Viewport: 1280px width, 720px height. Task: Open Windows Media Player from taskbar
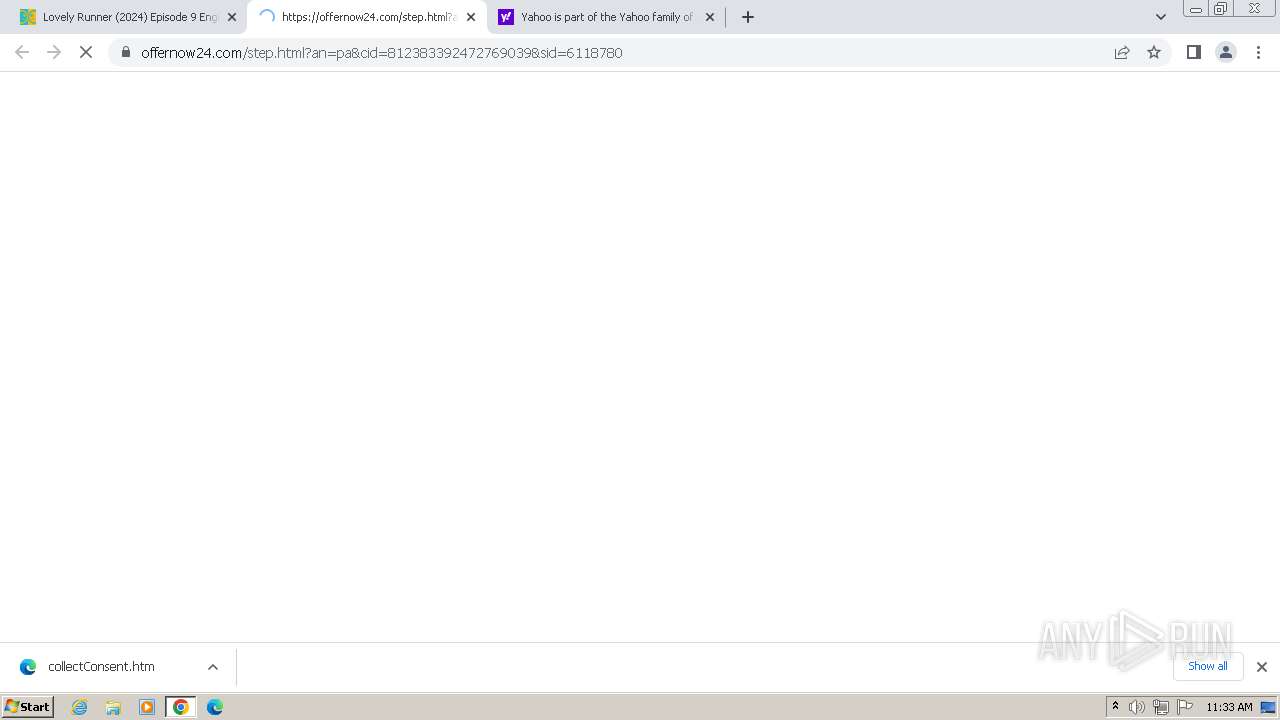point(147,707)
